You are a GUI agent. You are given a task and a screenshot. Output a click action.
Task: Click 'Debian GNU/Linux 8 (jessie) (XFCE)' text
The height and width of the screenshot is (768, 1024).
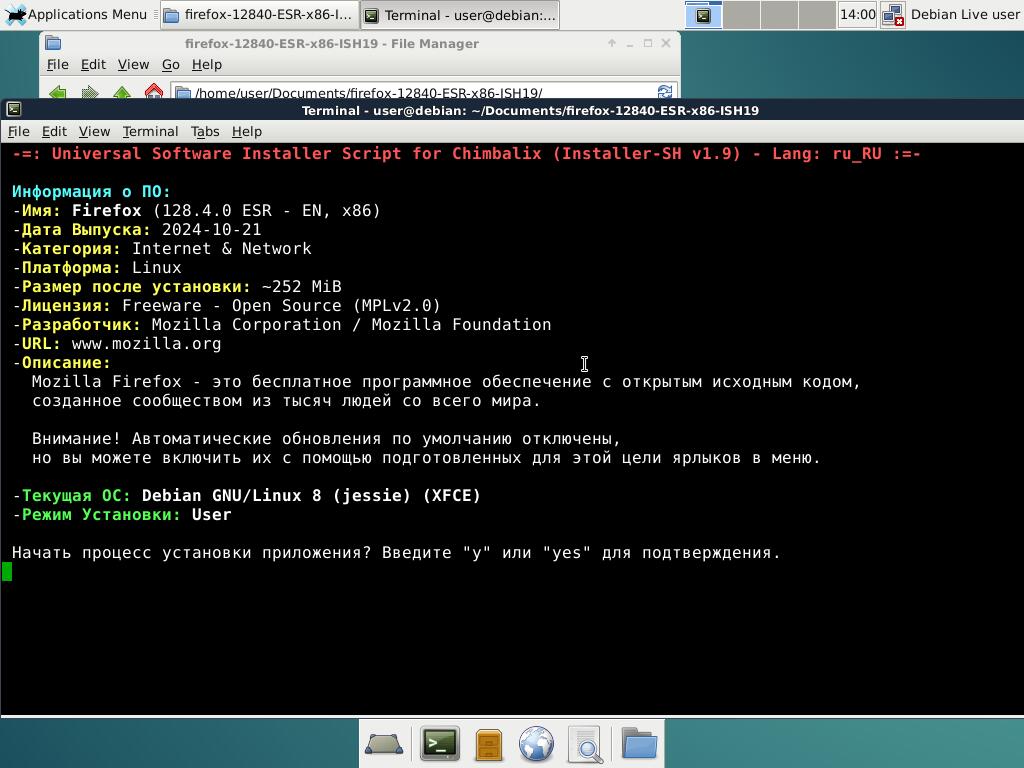click(311, 496)
